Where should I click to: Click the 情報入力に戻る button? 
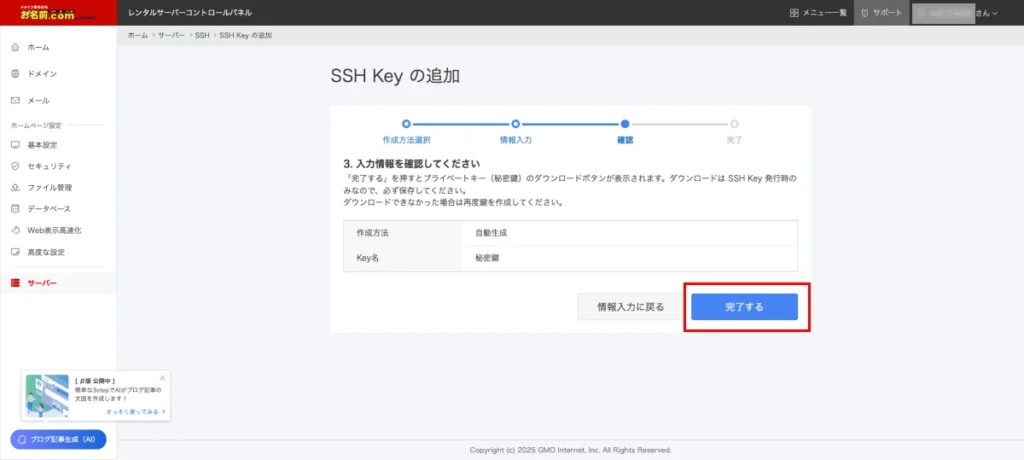coord(630,307)
